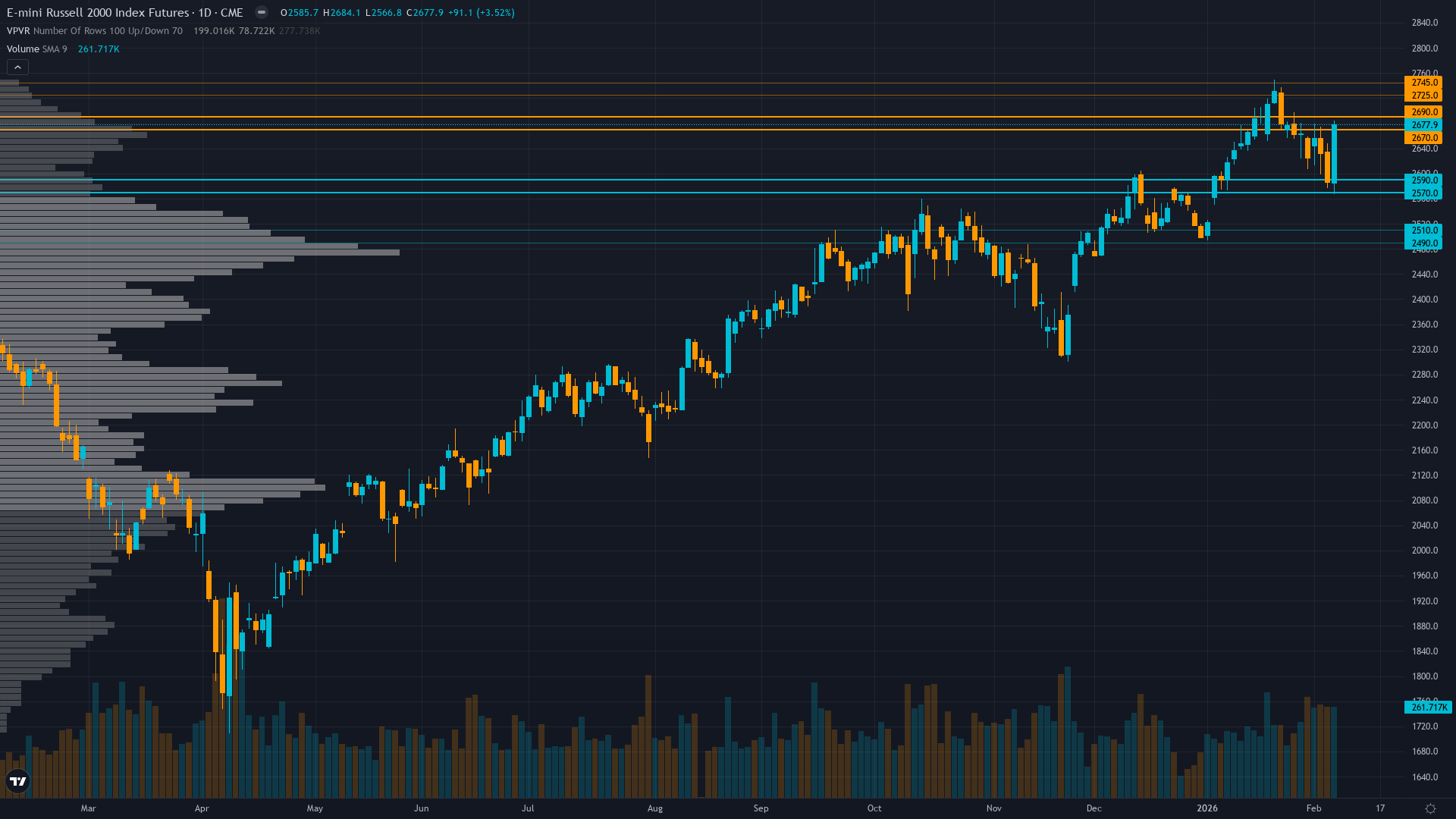The height and width of the screenshot is (819, 1456).
Task: Click the SMA 9 setting in the Volume row
Action: click(x=54, y=49)
